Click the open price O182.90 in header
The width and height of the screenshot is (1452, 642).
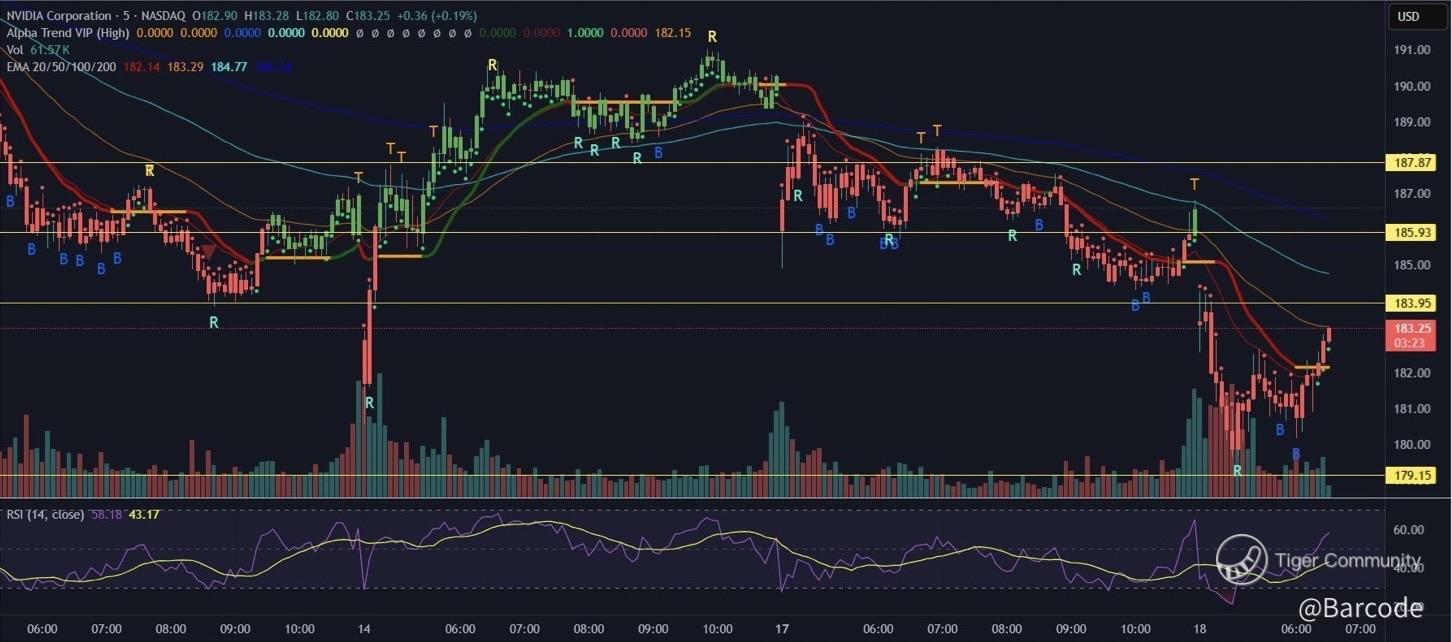[213, 16]
